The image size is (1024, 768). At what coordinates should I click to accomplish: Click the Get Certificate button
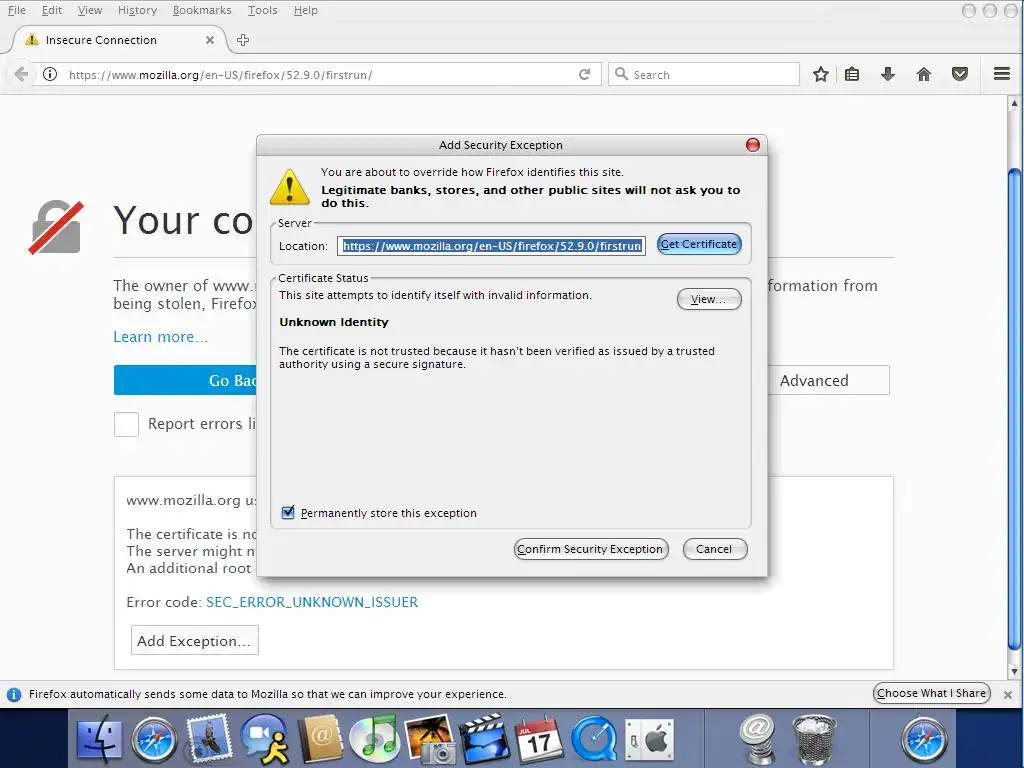coord(699,244)
